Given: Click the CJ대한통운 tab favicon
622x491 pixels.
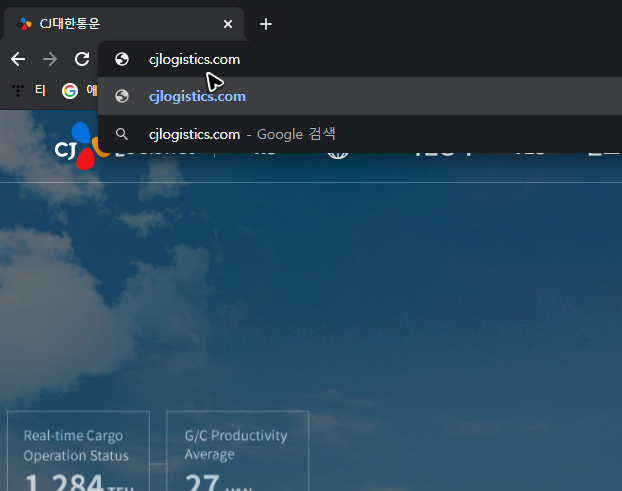Looking at the screenshot, I should tap(24, 24).
